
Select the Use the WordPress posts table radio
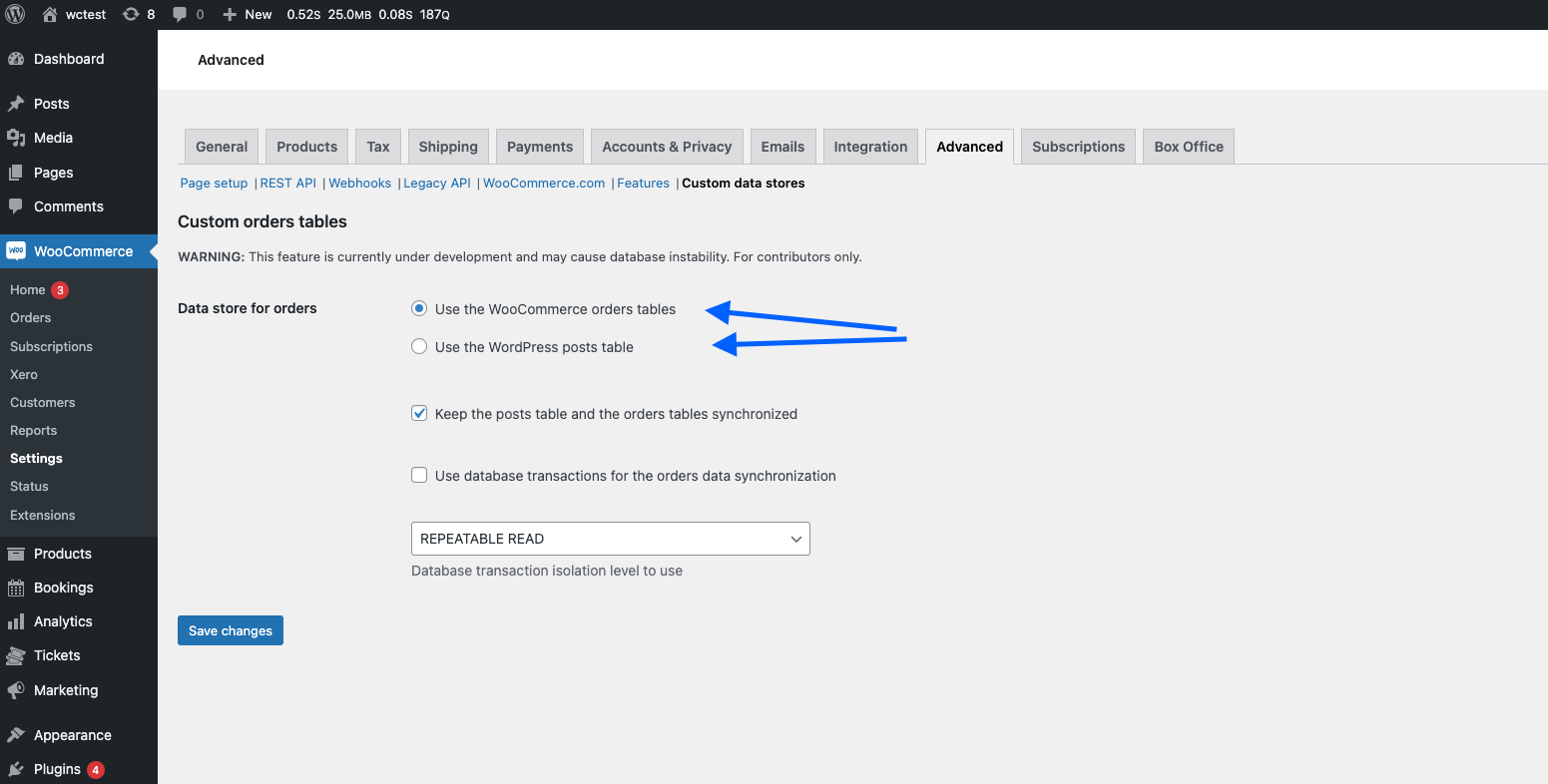point(419,346)
